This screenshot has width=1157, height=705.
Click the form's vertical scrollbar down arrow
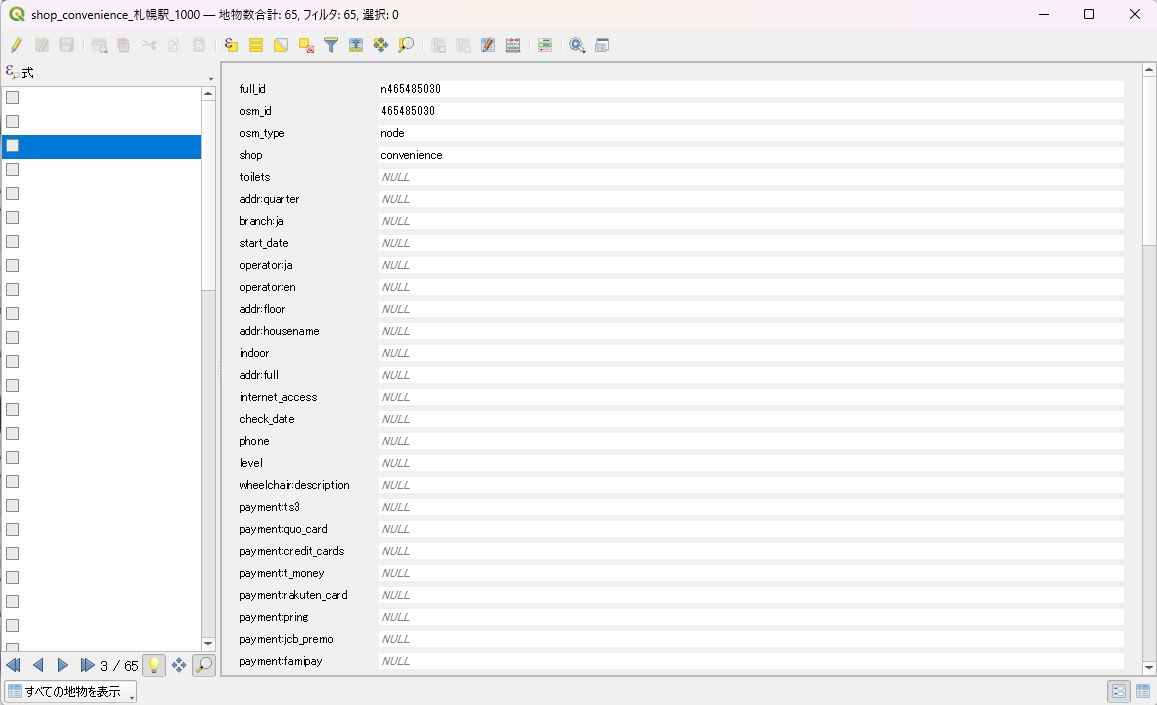click(x=1149, y=667)
